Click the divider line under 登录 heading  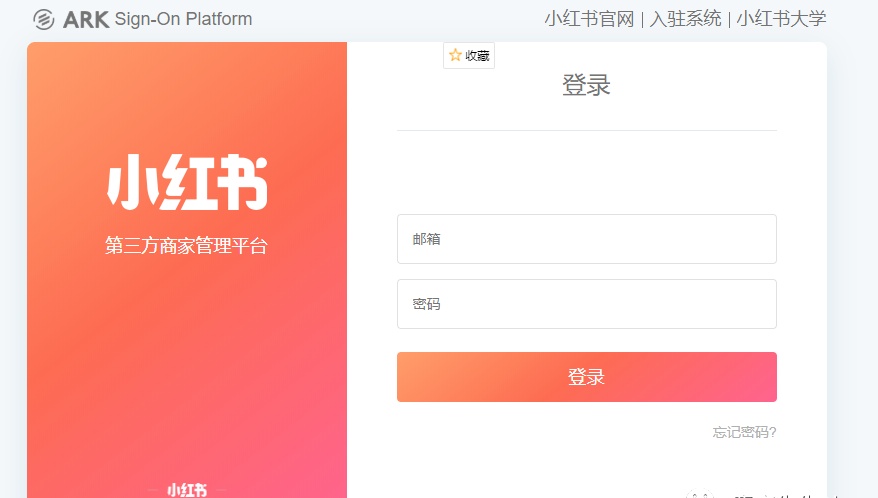[x=586, y=130]
